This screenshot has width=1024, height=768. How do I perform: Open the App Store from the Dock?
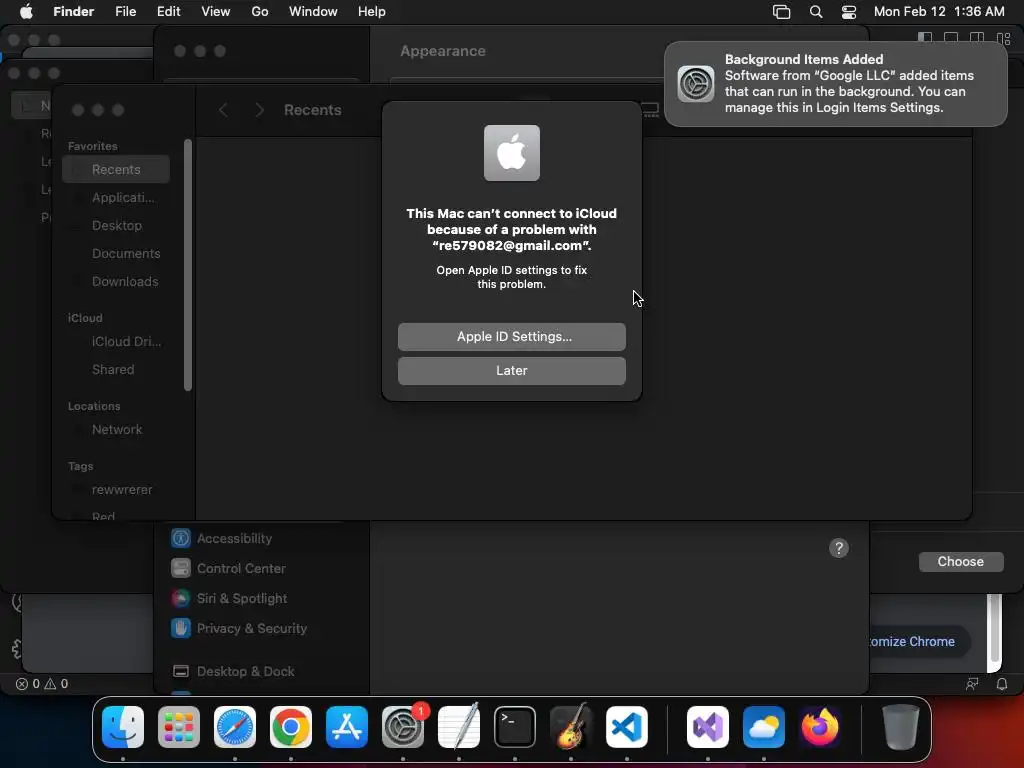347,727
